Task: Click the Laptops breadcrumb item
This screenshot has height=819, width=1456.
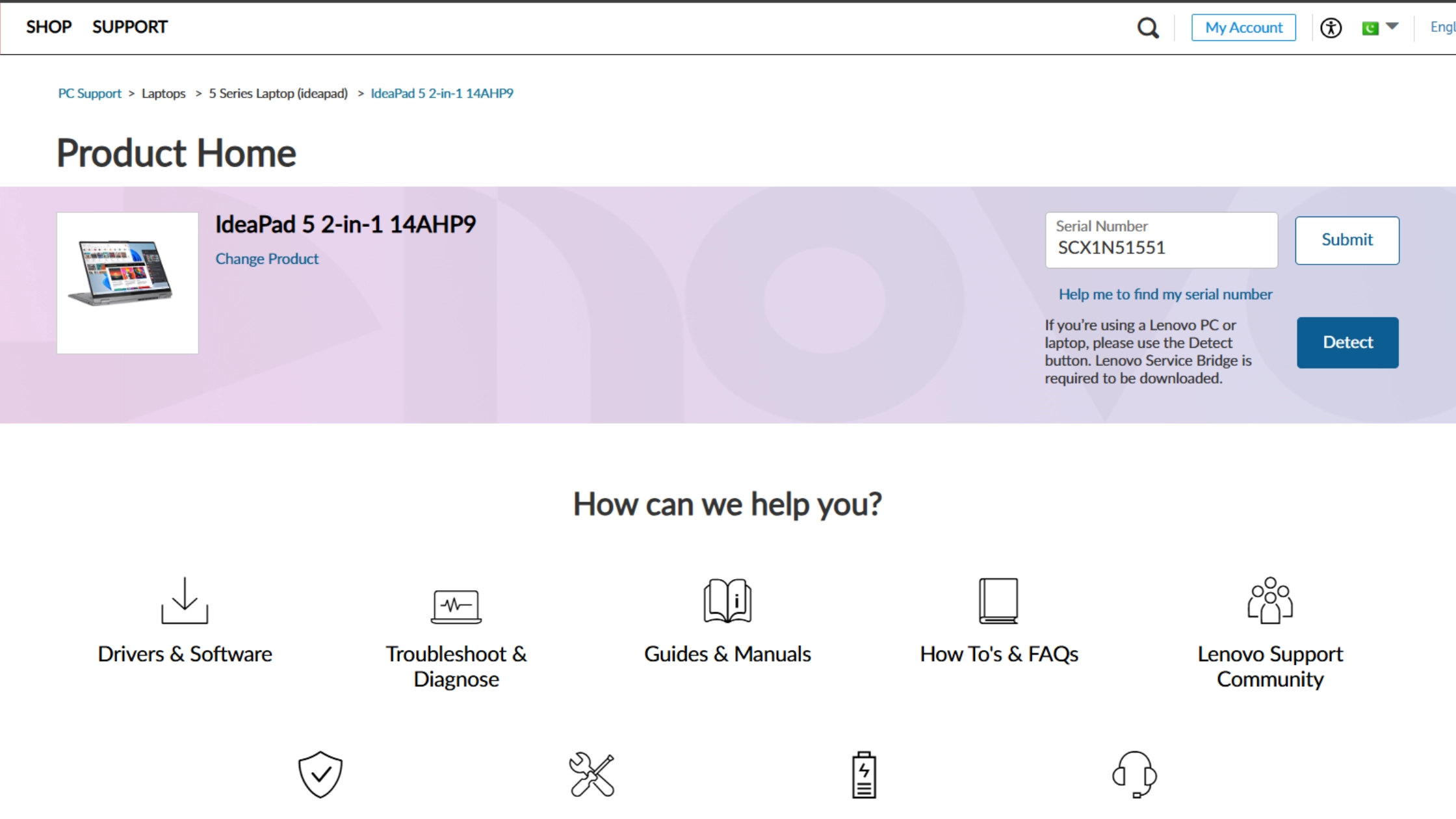Action: click(164, 94)
